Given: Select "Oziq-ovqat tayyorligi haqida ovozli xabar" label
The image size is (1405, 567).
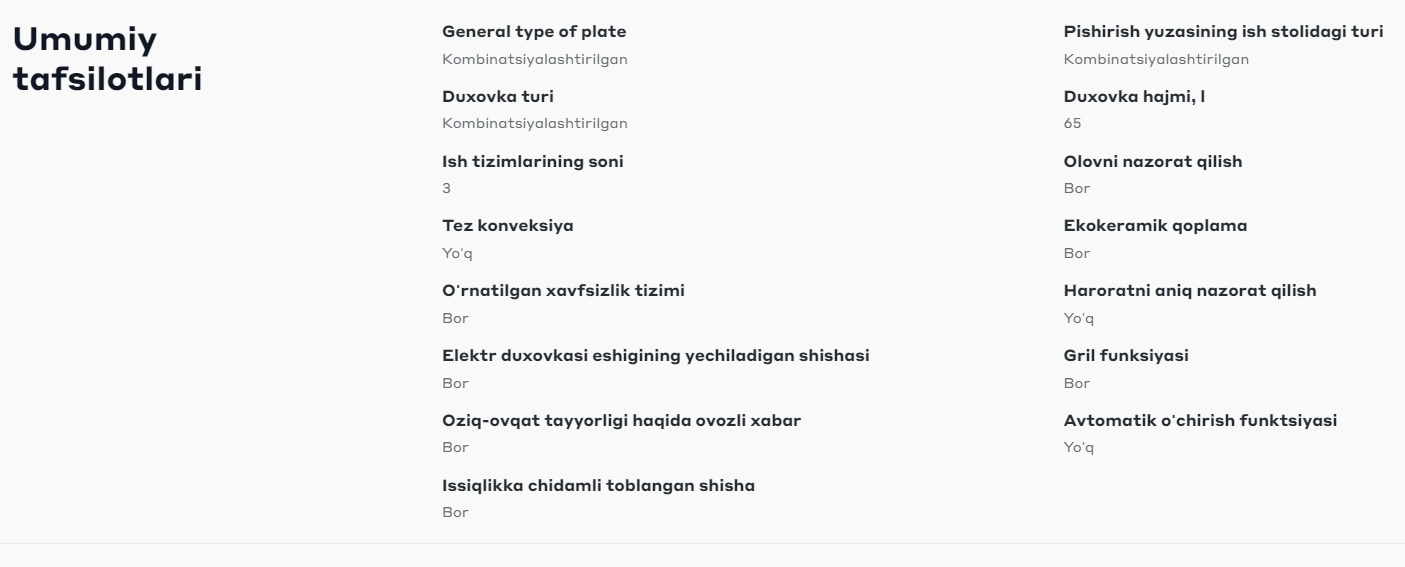Looking at the screenshot, I should point(621,420).
